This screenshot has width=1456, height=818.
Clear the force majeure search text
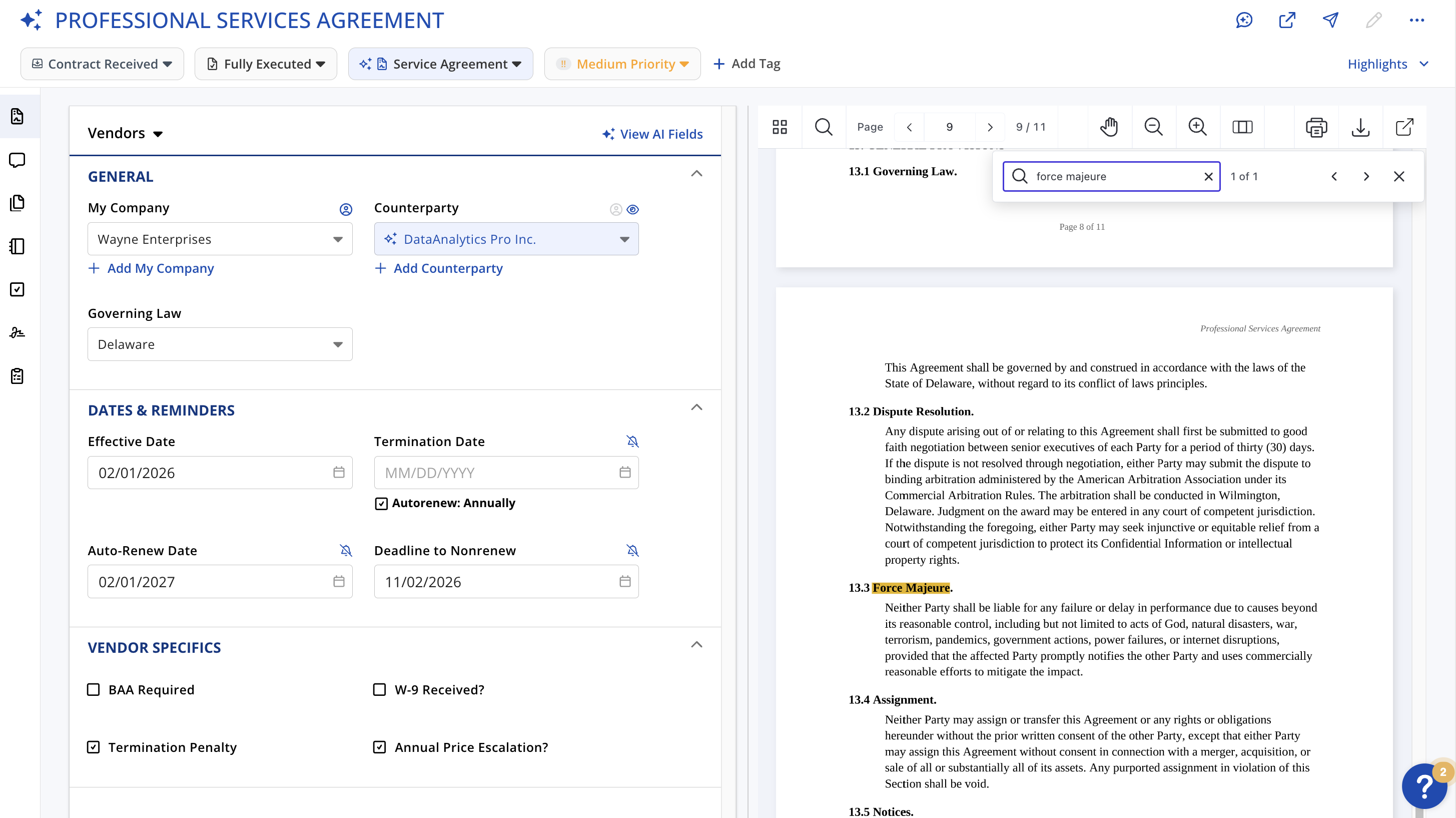point(1208,177)
